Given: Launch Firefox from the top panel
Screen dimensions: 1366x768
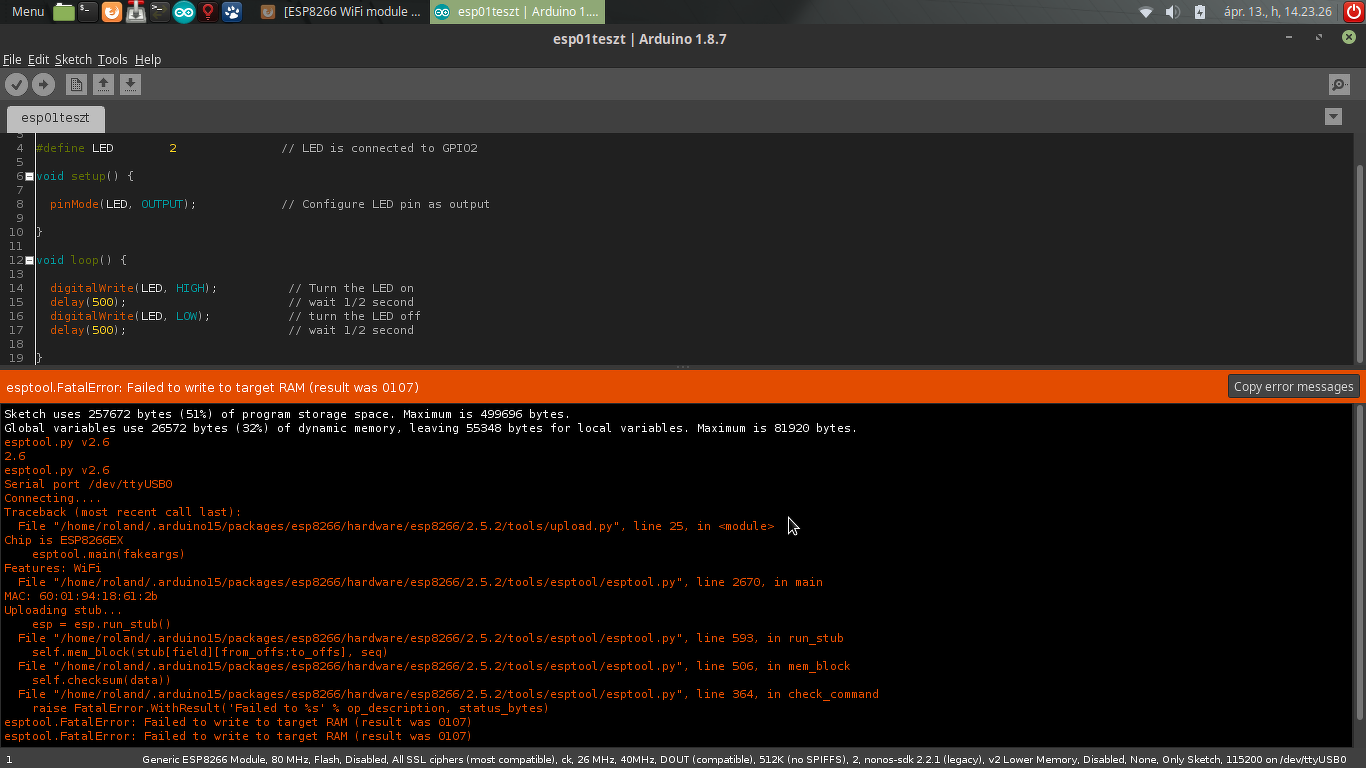Looking at the screenshot, I should click(x=112, y=12).
